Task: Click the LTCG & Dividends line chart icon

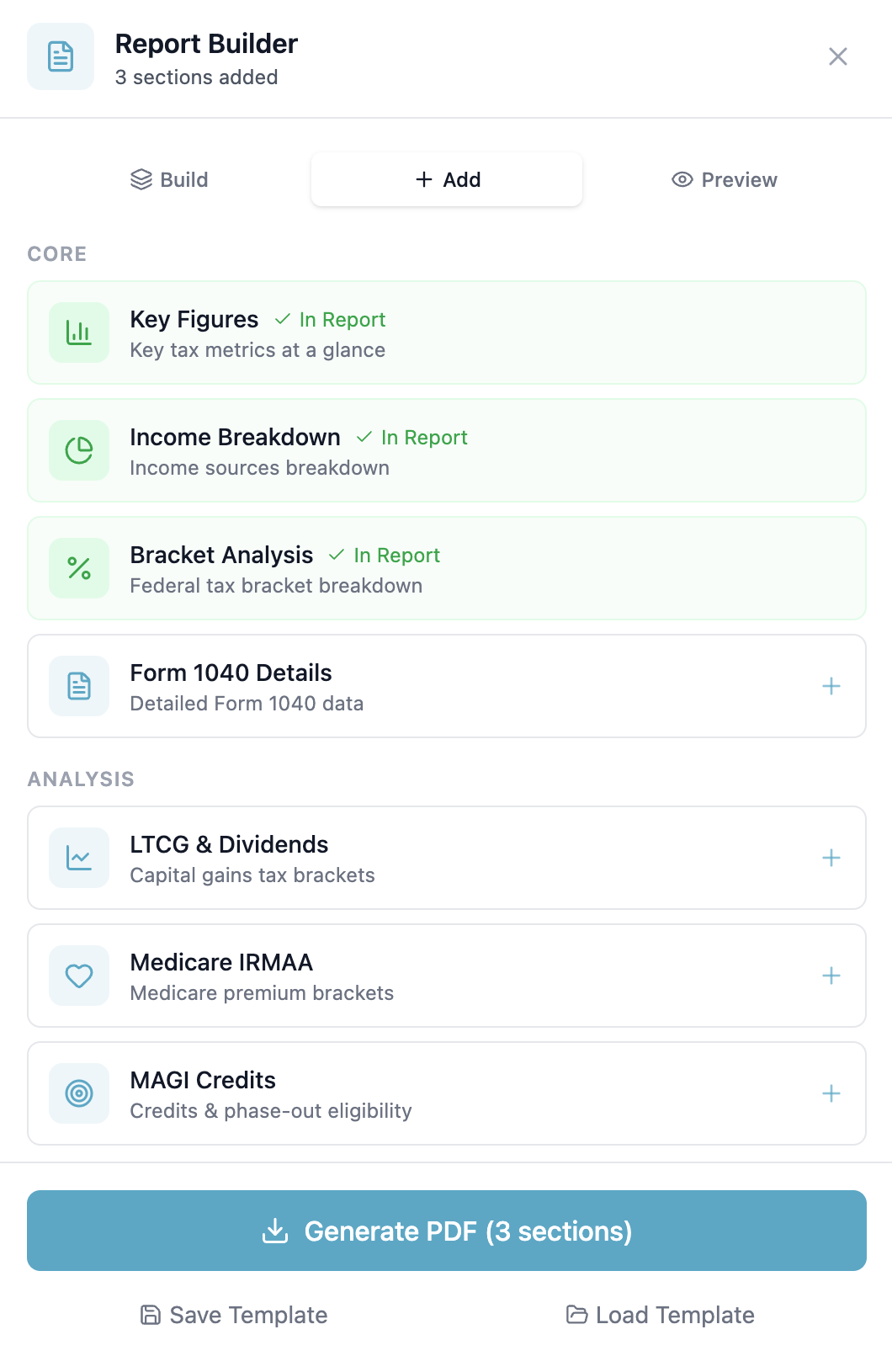Action: pos(77,858)
